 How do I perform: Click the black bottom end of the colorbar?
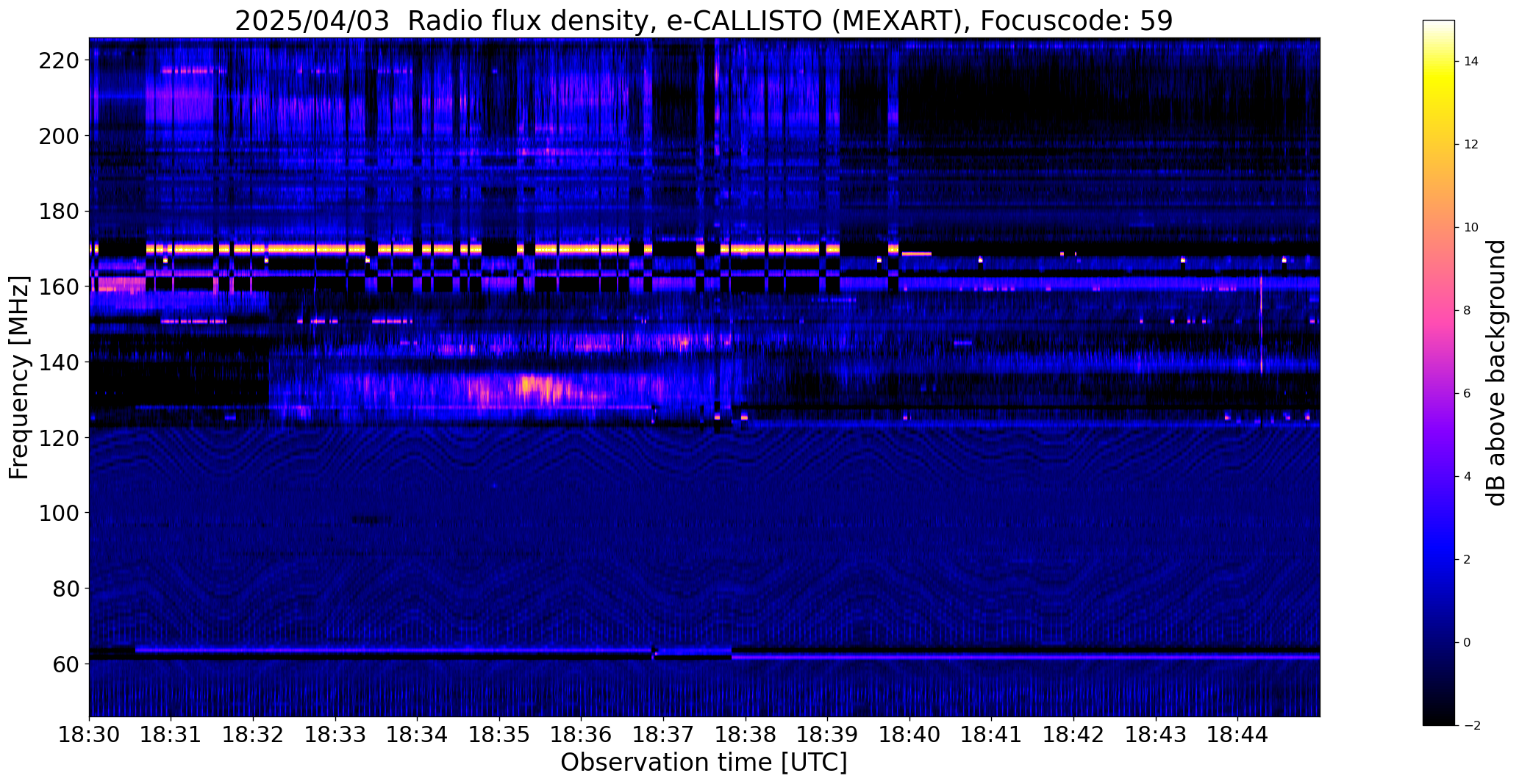point(1438,713)
